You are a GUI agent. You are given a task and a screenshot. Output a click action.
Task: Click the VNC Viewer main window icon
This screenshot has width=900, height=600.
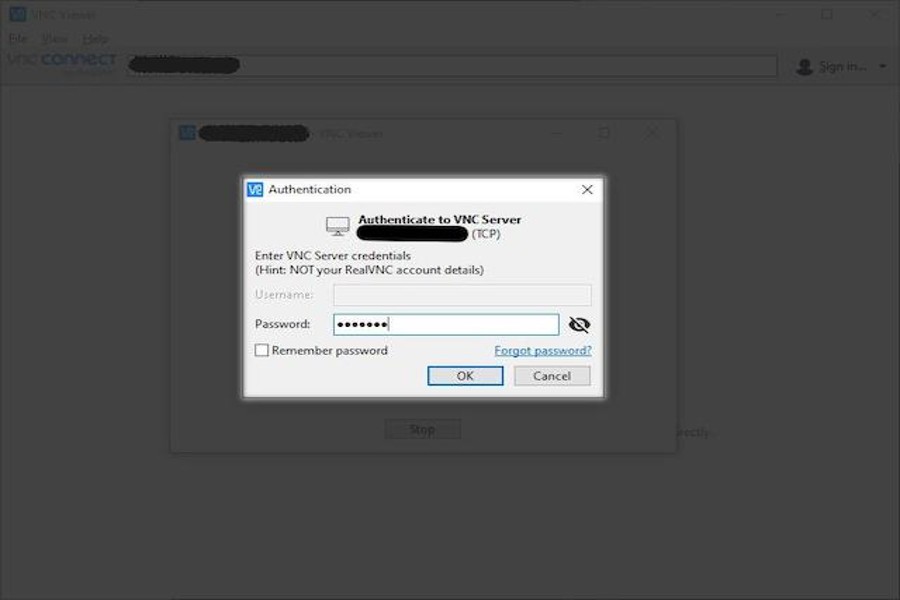(x=18, y=14)
